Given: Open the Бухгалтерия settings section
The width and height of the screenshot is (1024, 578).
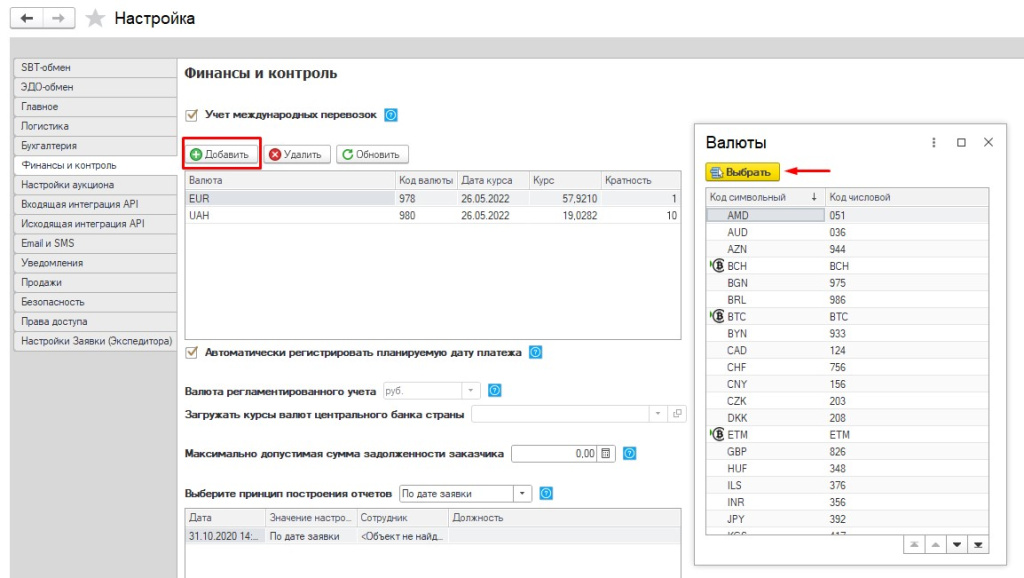Looking at the screenshot, I should [x=95, y=146].
